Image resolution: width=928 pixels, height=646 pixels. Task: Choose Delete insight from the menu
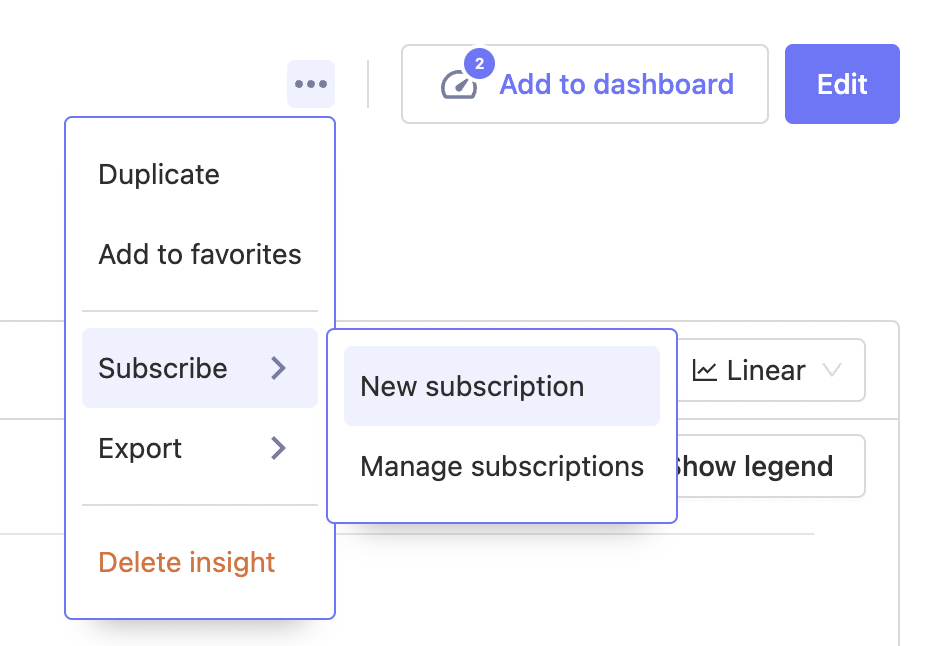point(186,562)
